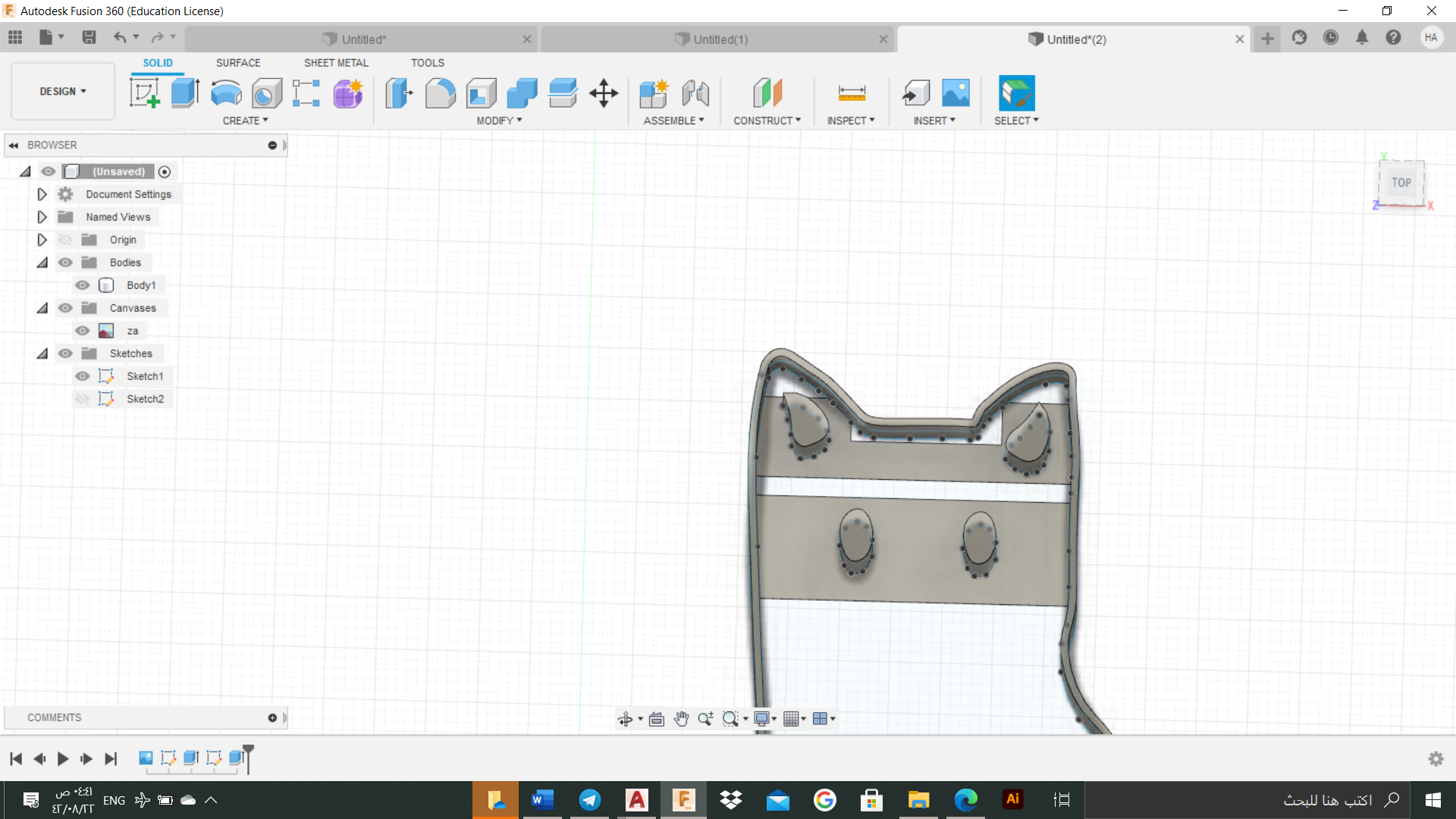Click the Insert Derive icon
The image size is (1456, 819).
(916, 93)
